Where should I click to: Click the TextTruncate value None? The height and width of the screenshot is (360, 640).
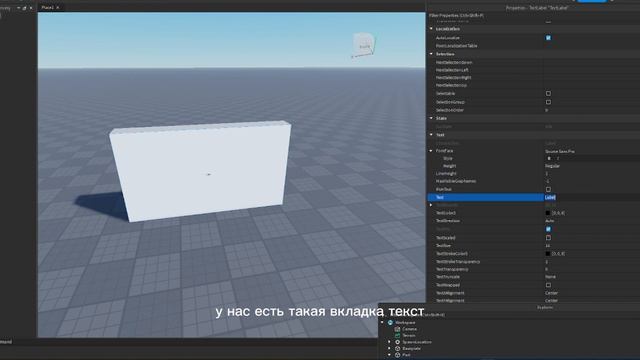tap(550, 277)
